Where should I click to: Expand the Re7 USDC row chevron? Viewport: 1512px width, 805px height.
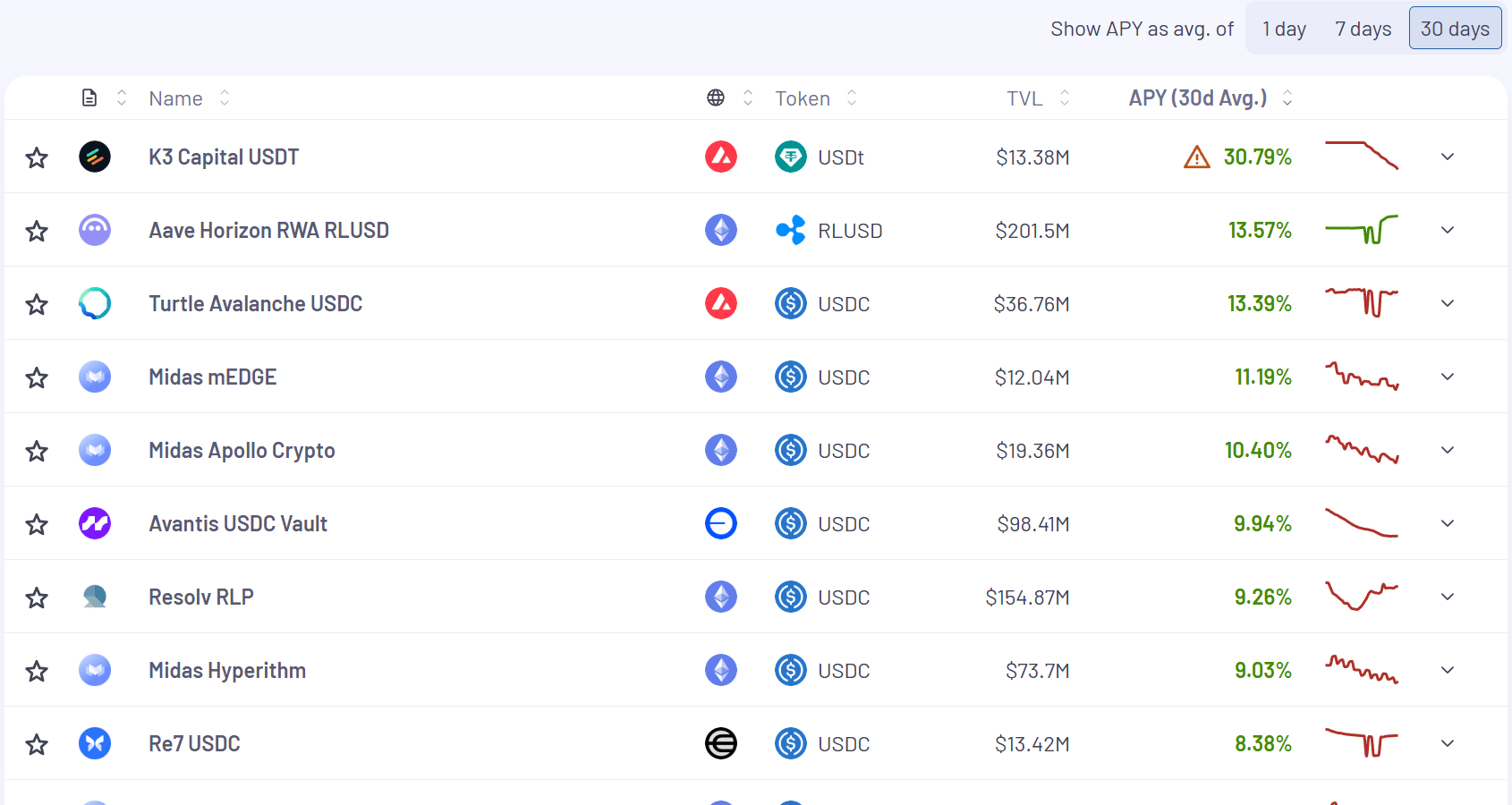[x=1448, y=744]
